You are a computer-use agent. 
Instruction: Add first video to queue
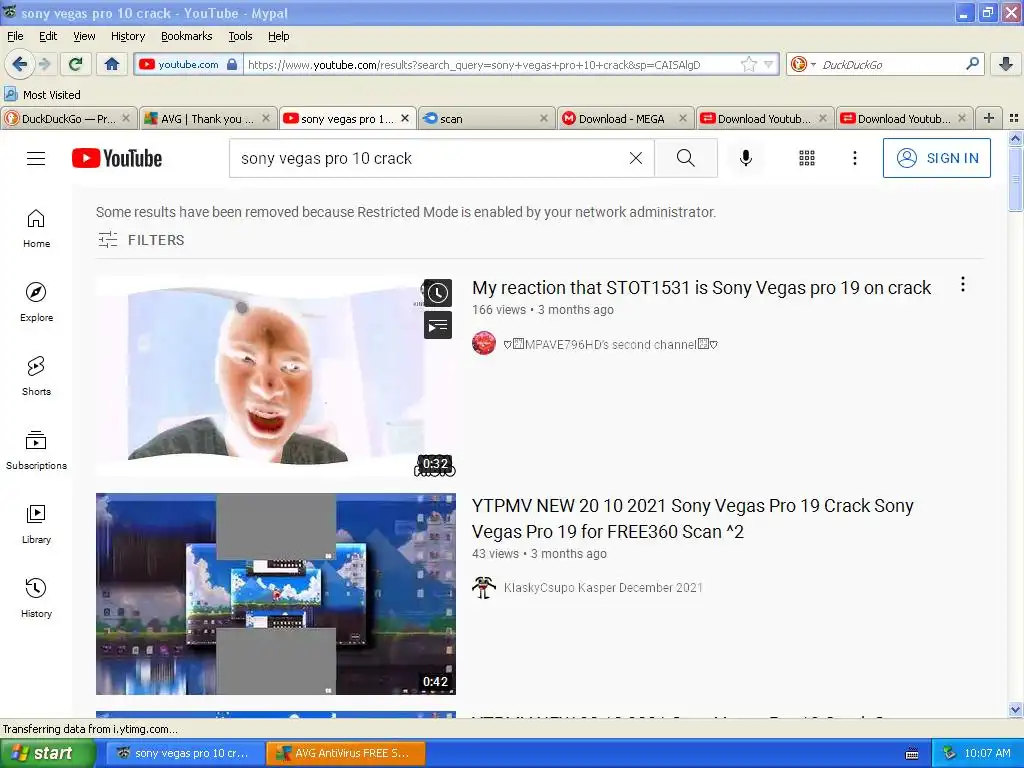click(438, 325)
